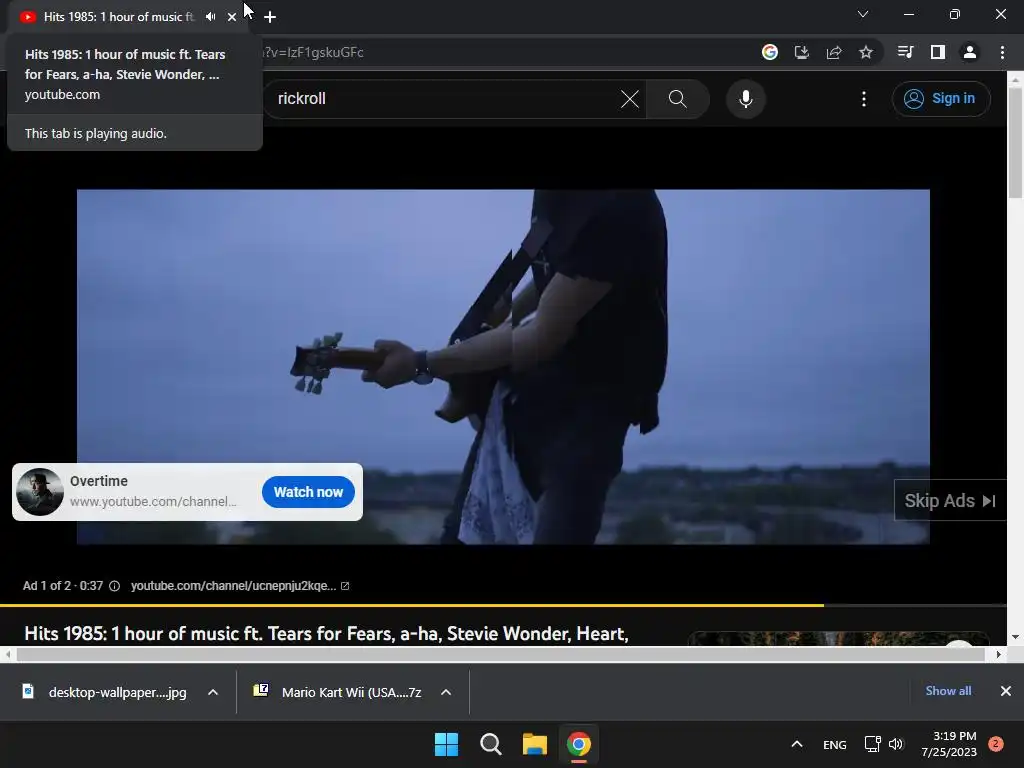Mute the tab with the speaker icon
Viewport: 1024px width, 768px height.
pos(210,17)
